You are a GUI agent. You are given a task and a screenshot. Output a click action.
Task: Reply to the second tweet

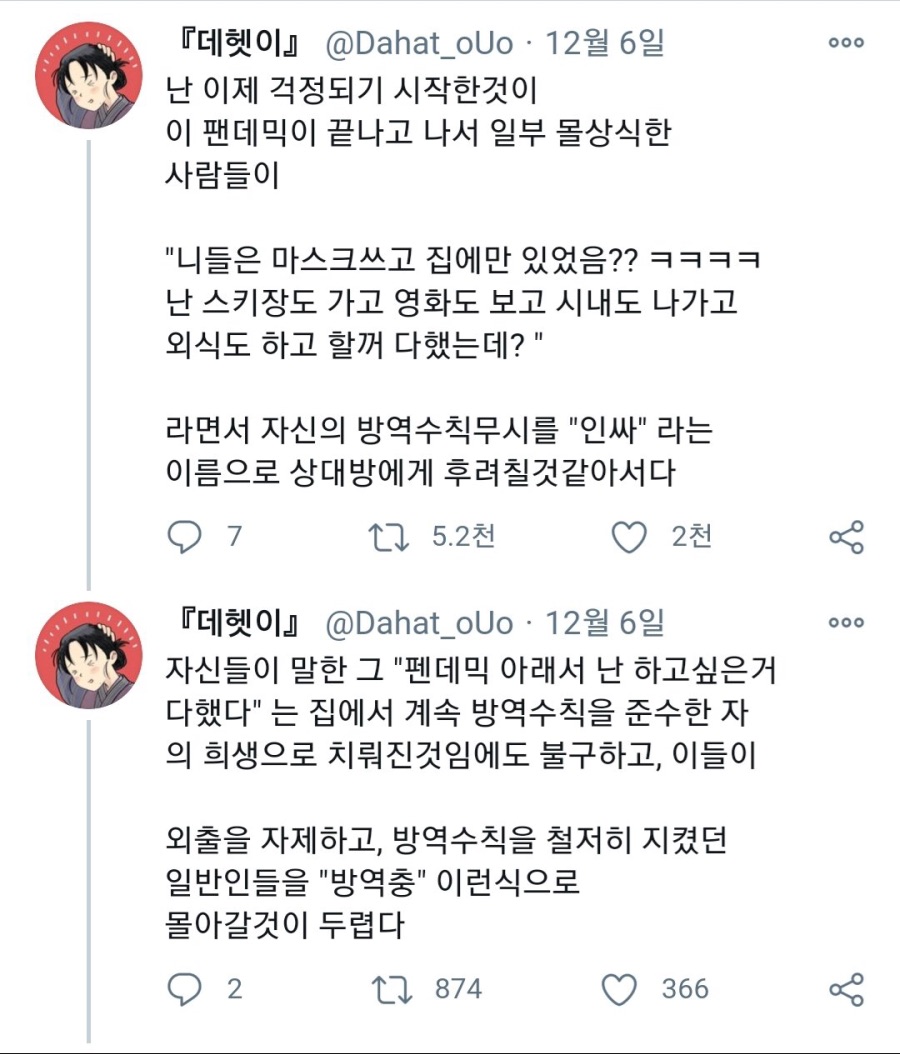coord(184,990)
